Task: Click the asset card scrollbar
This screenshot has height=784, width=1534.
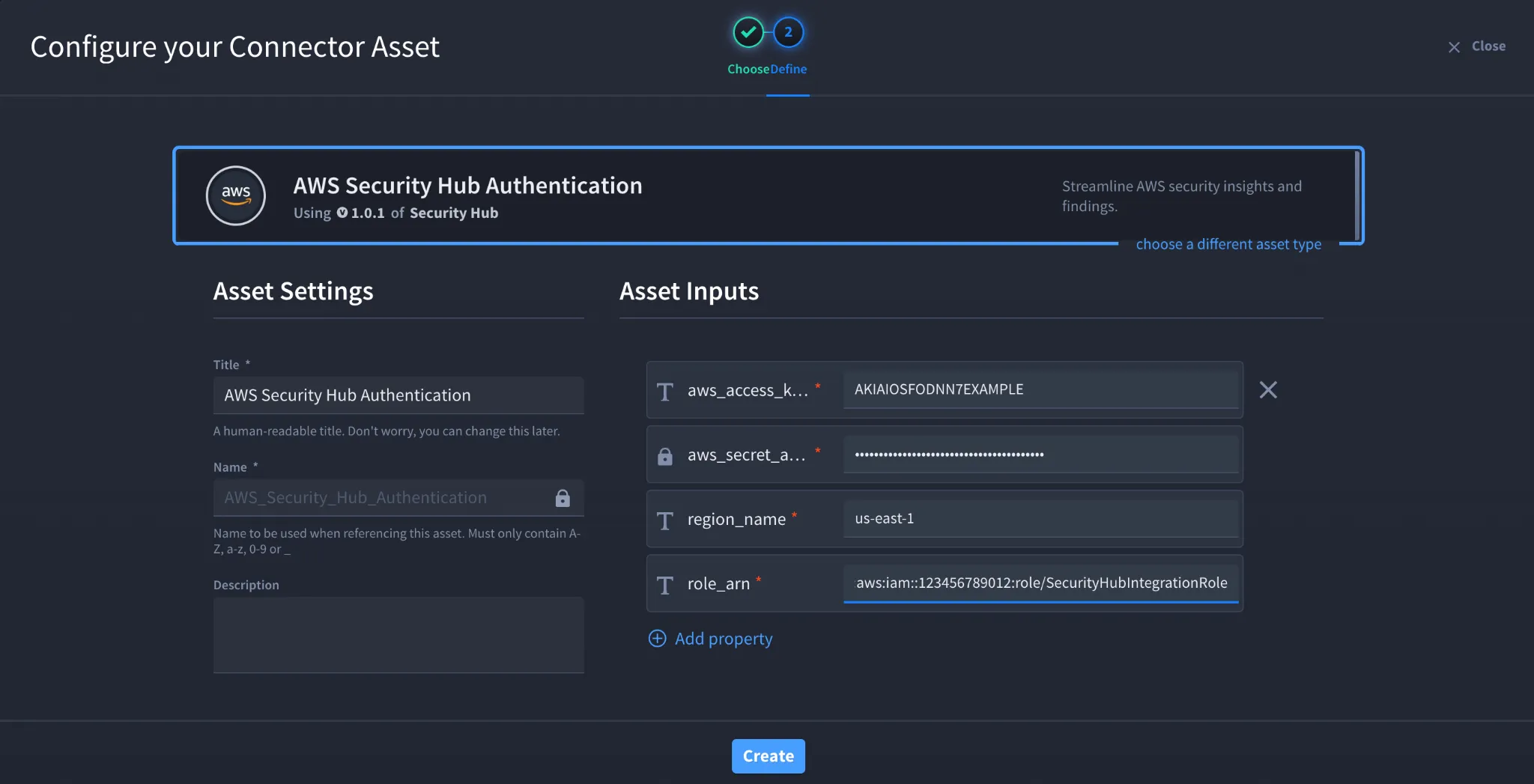Action: pyautogui.click(x=1356, y=195)
